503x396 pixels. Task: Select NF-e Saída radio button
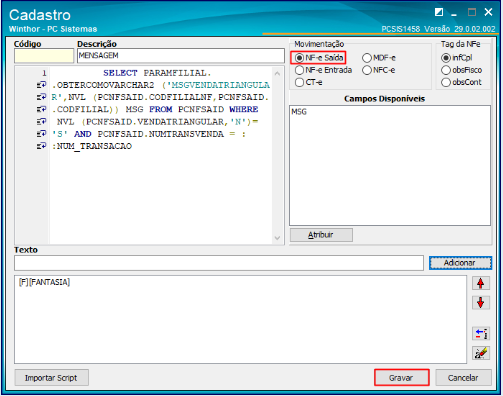(319, 58)
